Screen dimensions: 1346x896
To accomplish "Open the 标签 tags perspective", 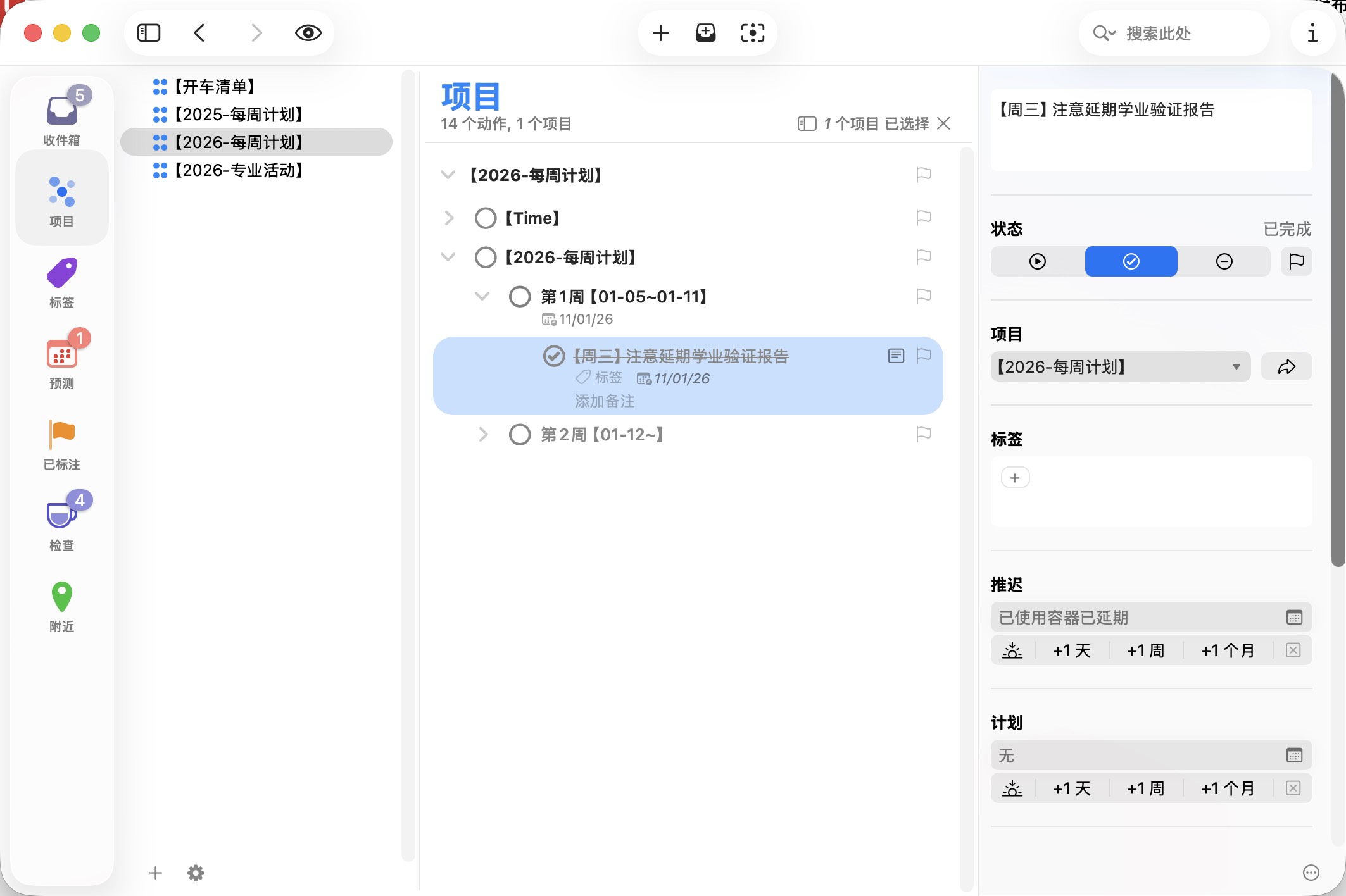I will click(x=61, y=278).
